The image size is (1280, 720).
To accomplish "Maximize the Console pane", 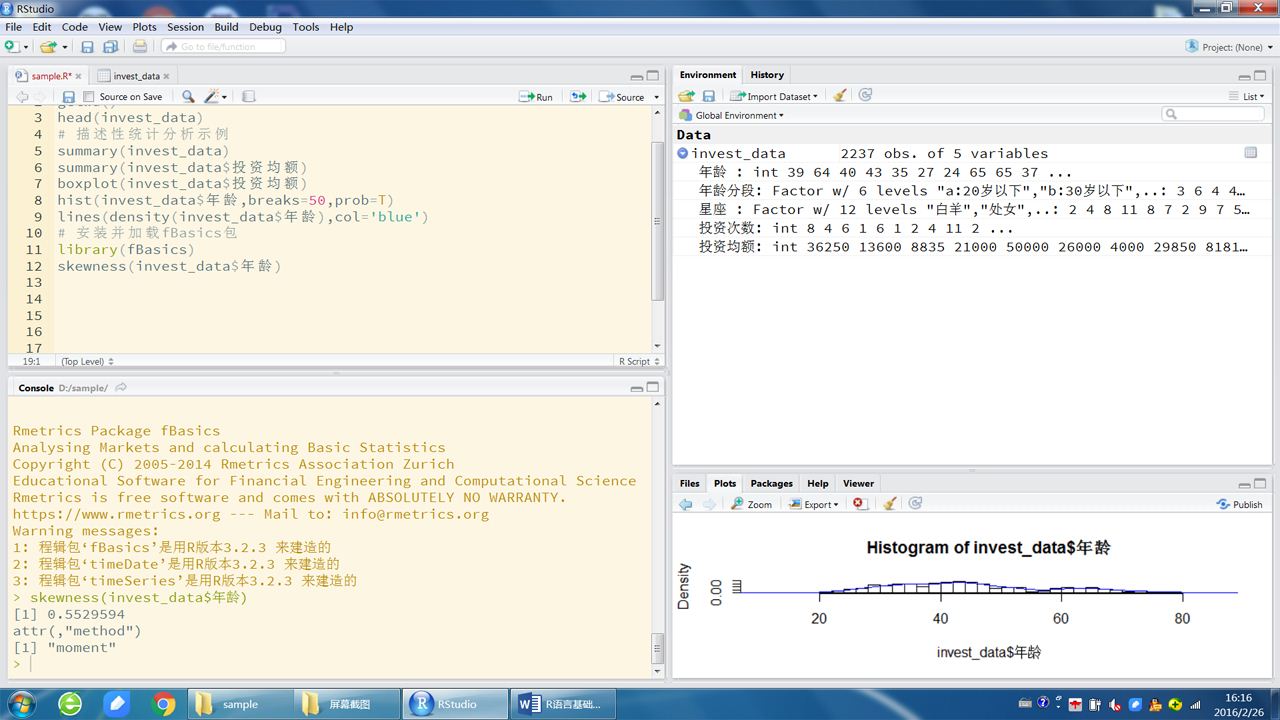I will coord(653,387).
